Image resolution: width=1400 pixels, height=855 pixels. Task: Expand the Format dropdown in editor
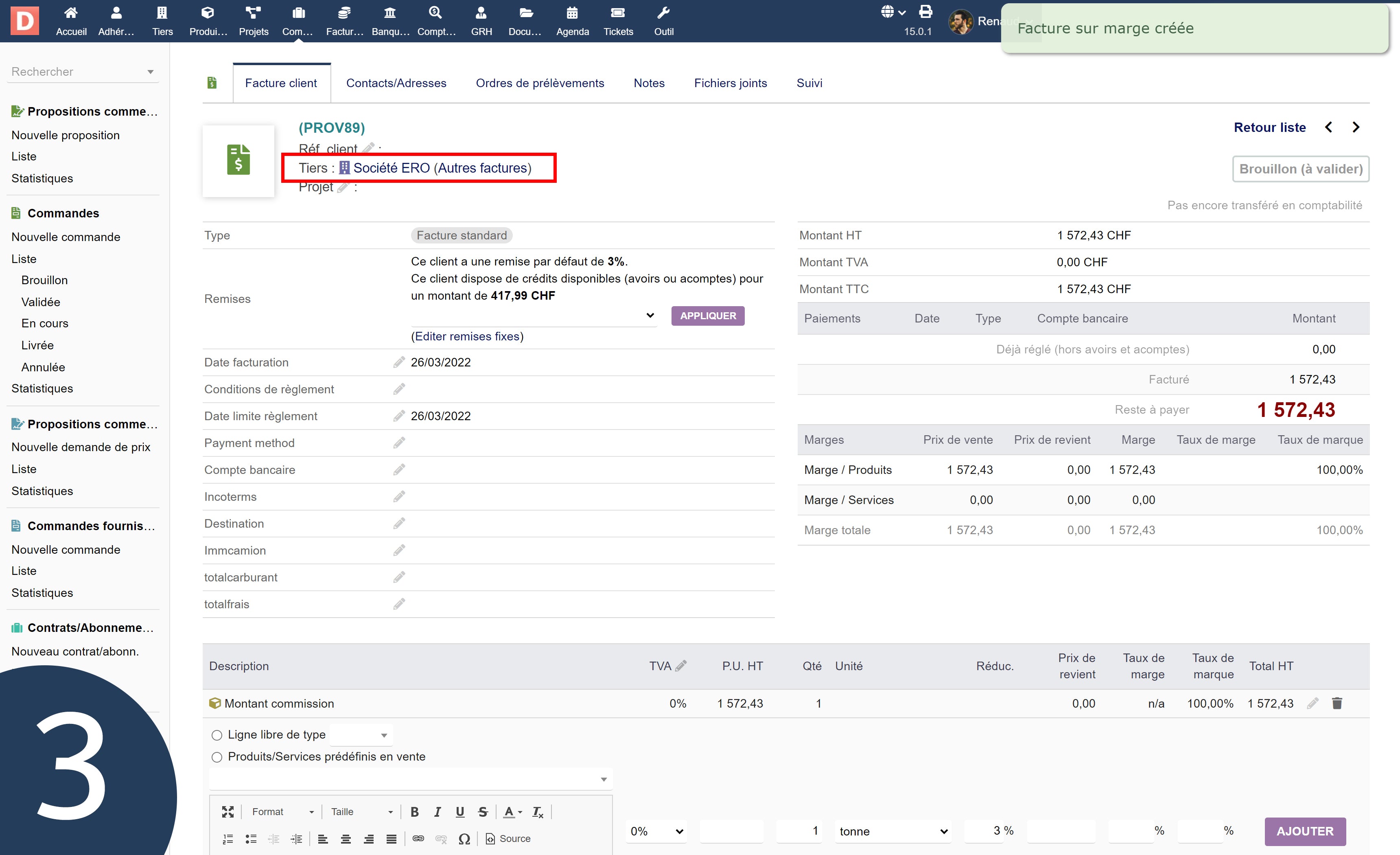(282, 812)
